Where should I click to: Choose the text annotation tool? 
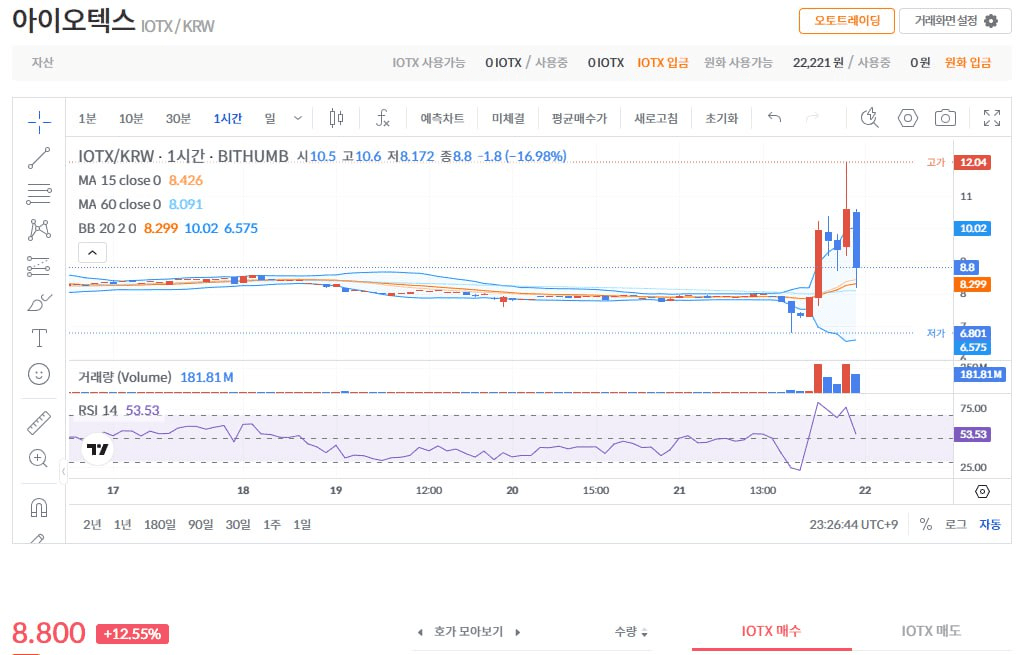tap(39, 338)
